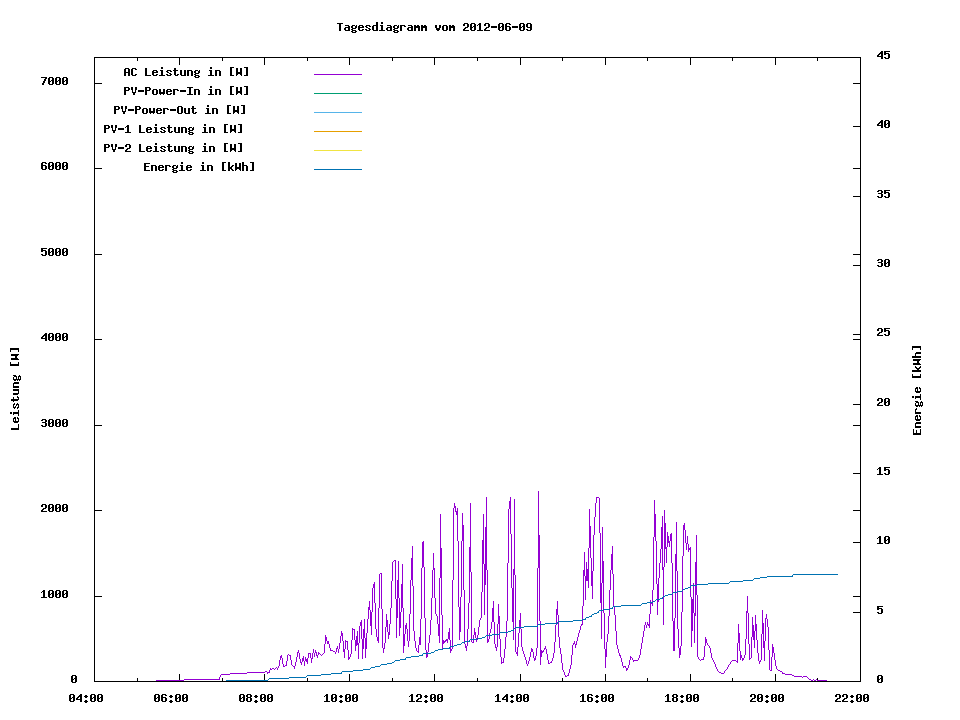Click the 45 value on right axis

[883, 55]
